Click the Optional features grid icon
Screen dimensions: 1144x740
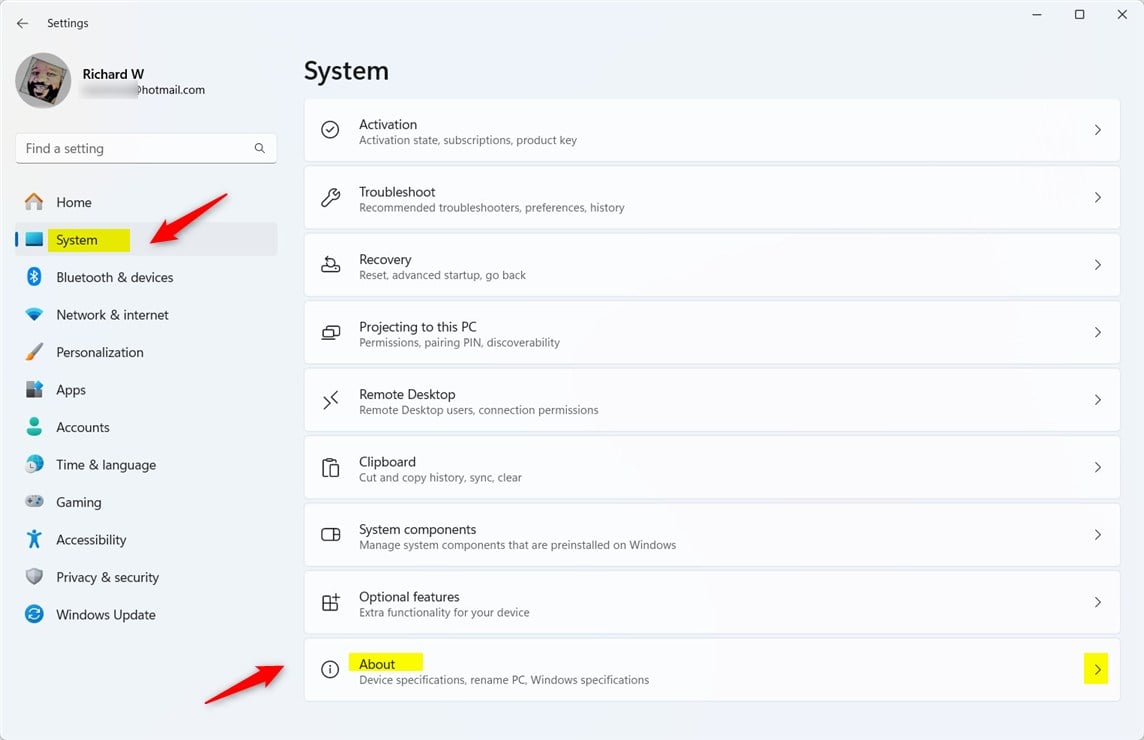pyautogui.click(x=330, y=602)
